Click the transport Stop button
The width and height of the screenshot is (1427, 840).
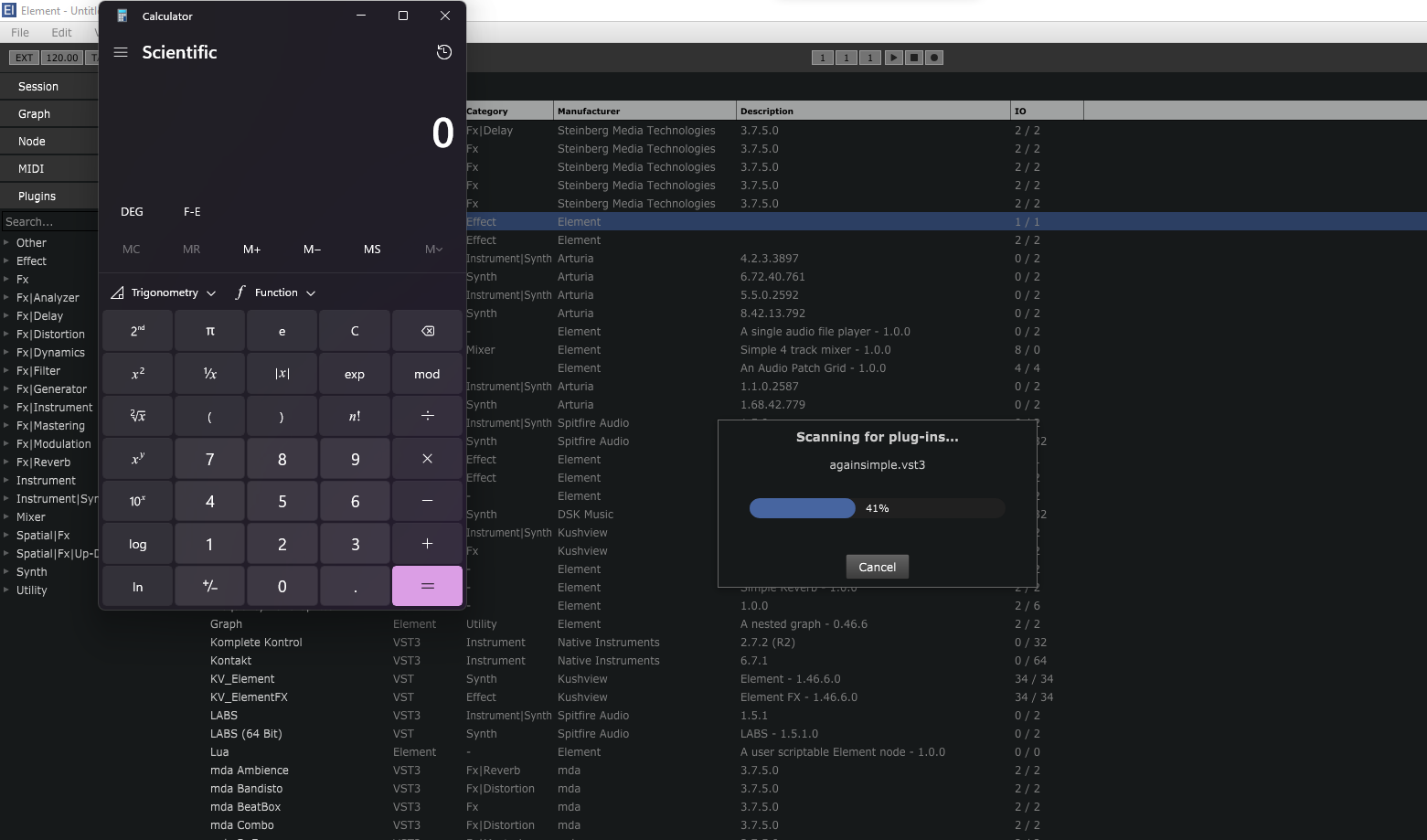(913, 58)
